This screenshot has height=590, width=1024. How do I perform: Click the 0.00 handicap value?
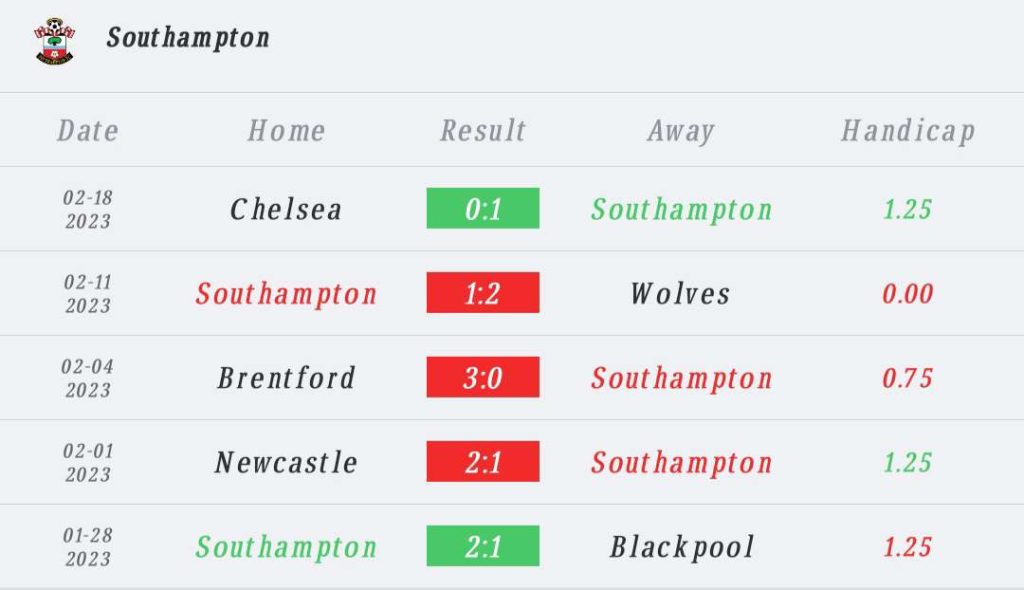908,294
